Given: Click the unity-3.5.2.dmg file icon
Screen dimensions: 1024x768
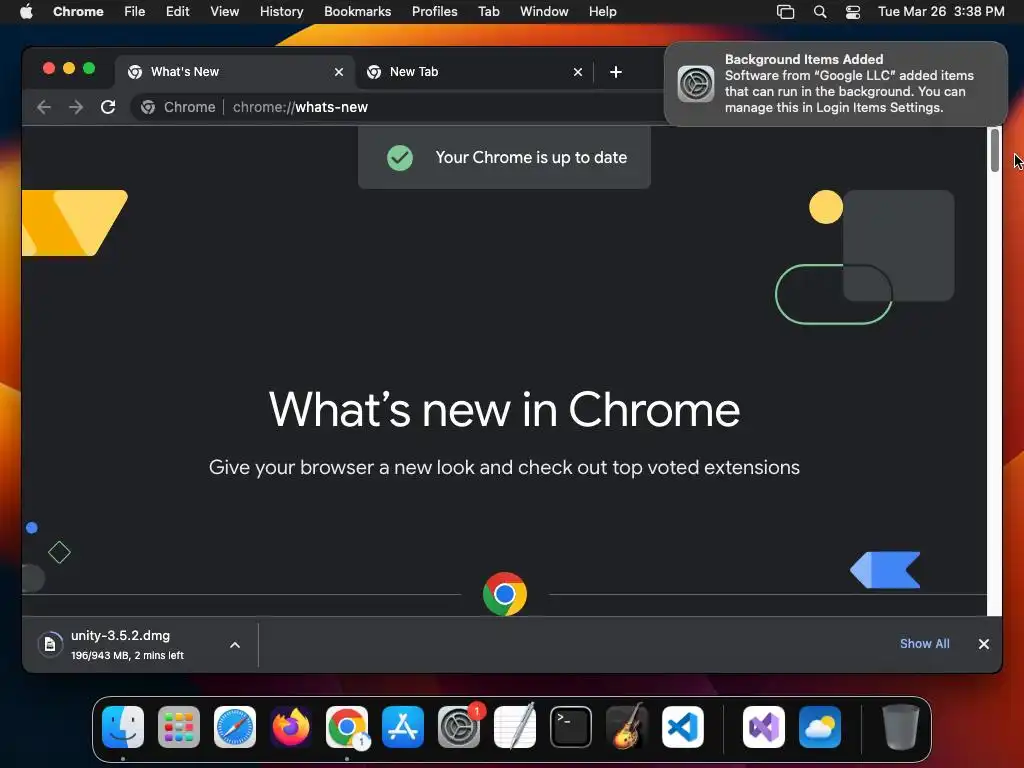Looking at the screenshot, I should pyautogui.click(x=50, y=645).
